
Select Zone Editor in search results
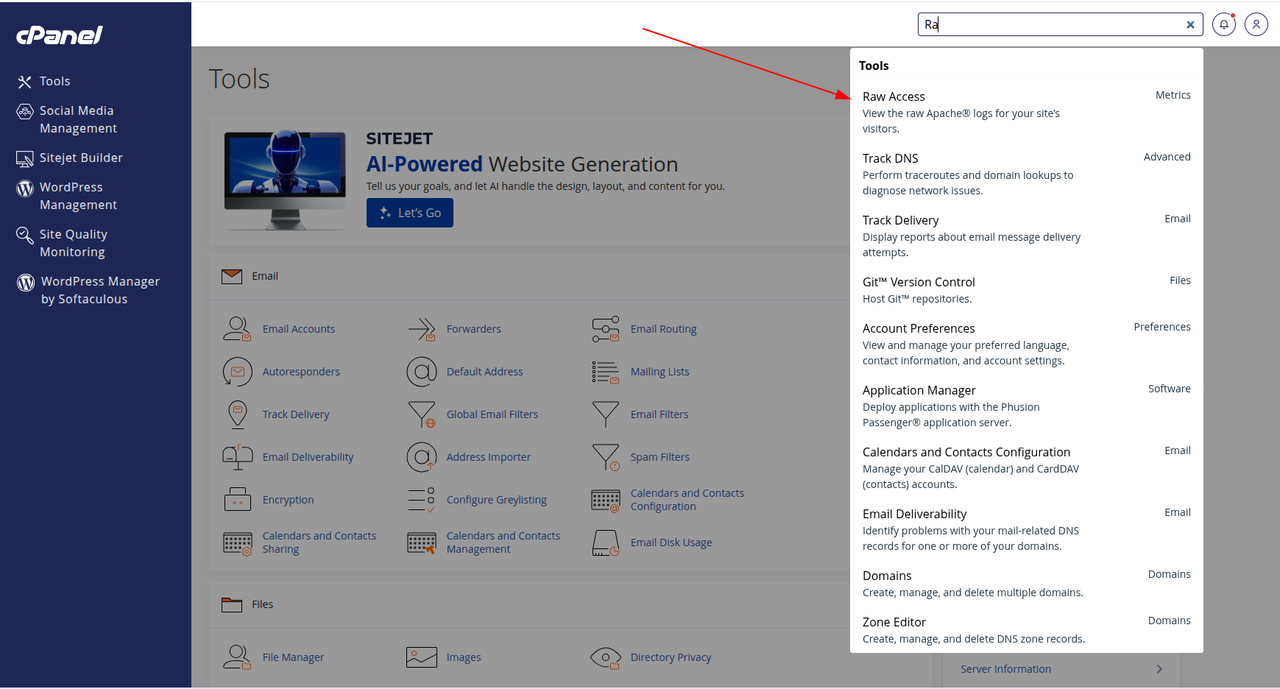1027,630
